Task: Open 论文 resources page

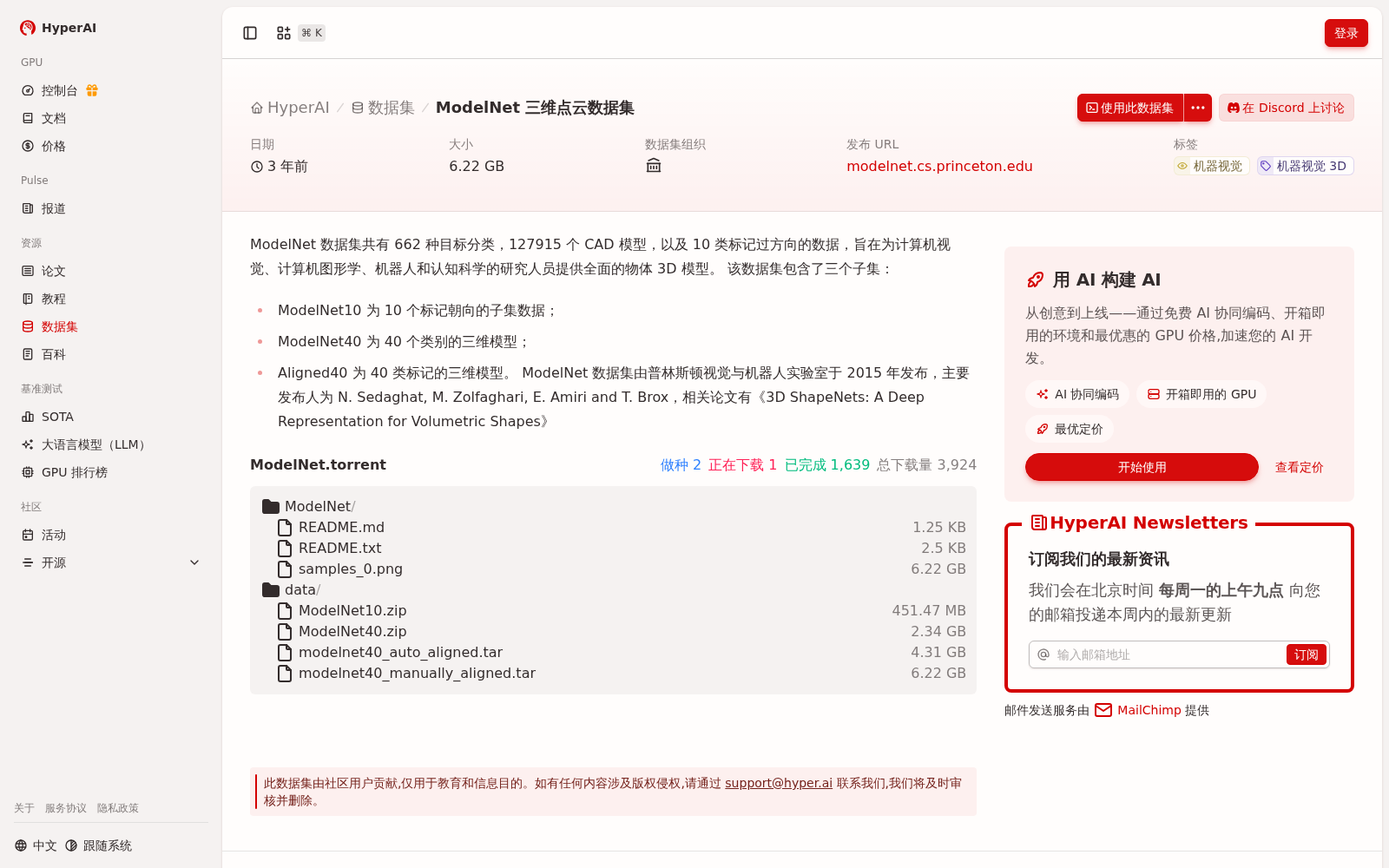Action: tap(54, 271)
